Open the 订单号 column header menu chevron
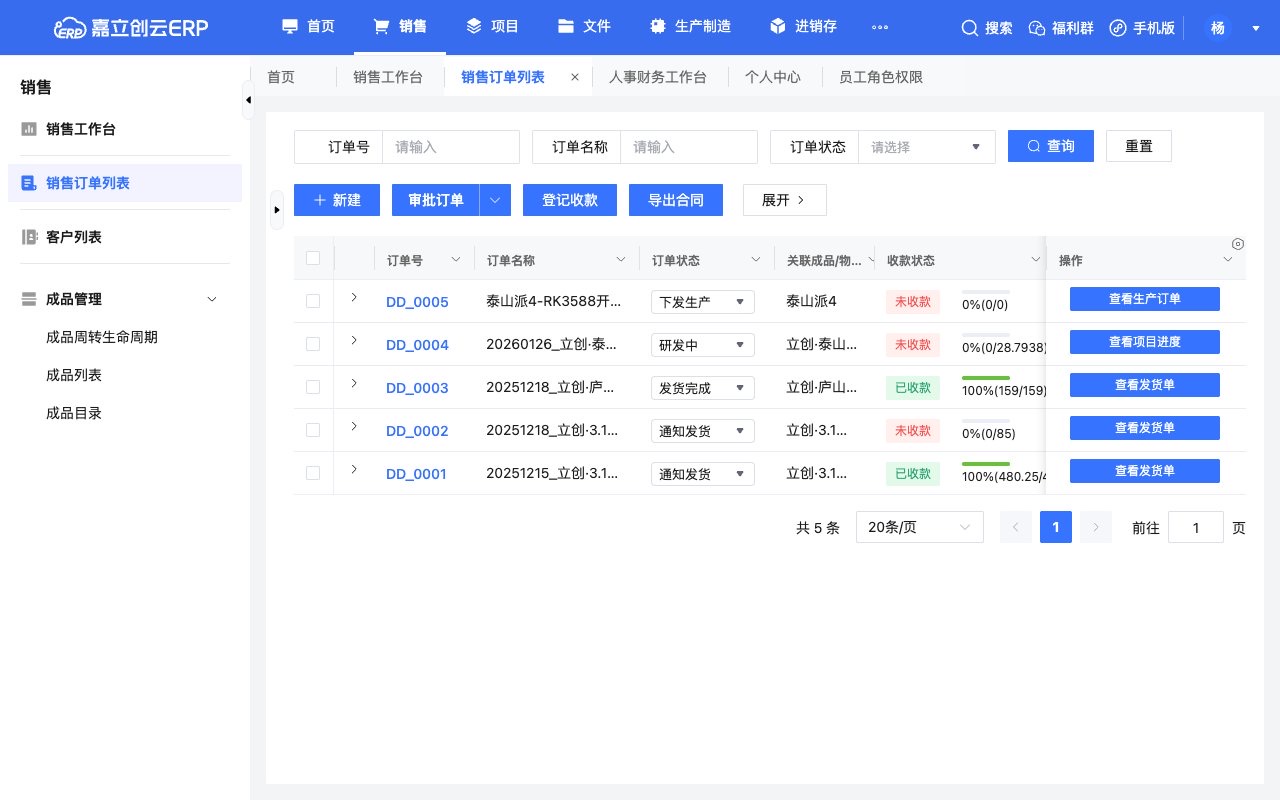 tap(456, 259)
